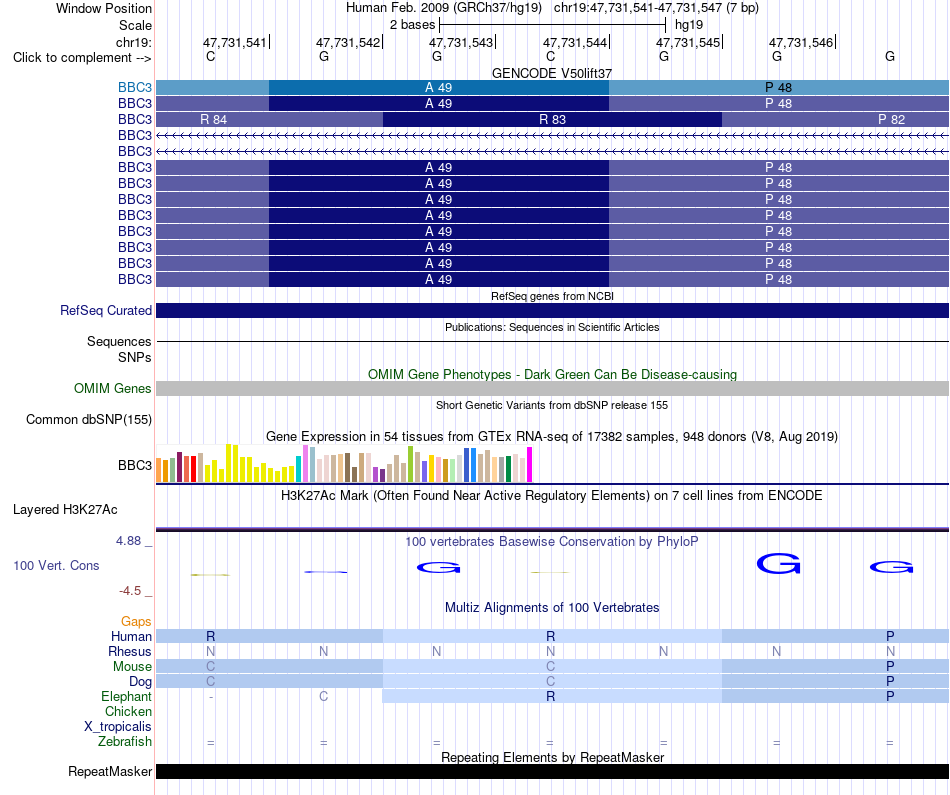Open the RefSeq Curated track label
The width and height of the screenshot is (950, 795).
(x=105, y=310)
